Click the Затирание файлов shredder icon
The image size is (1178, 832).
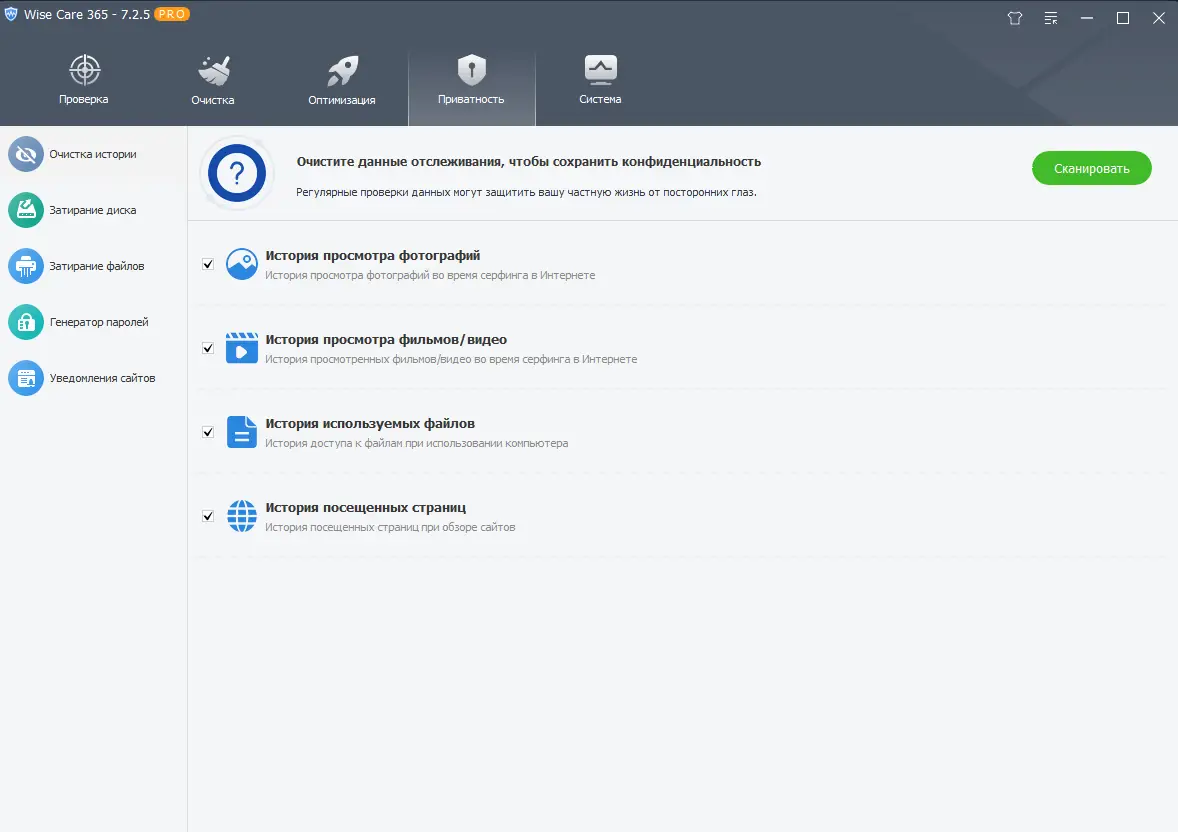point(26,266)
